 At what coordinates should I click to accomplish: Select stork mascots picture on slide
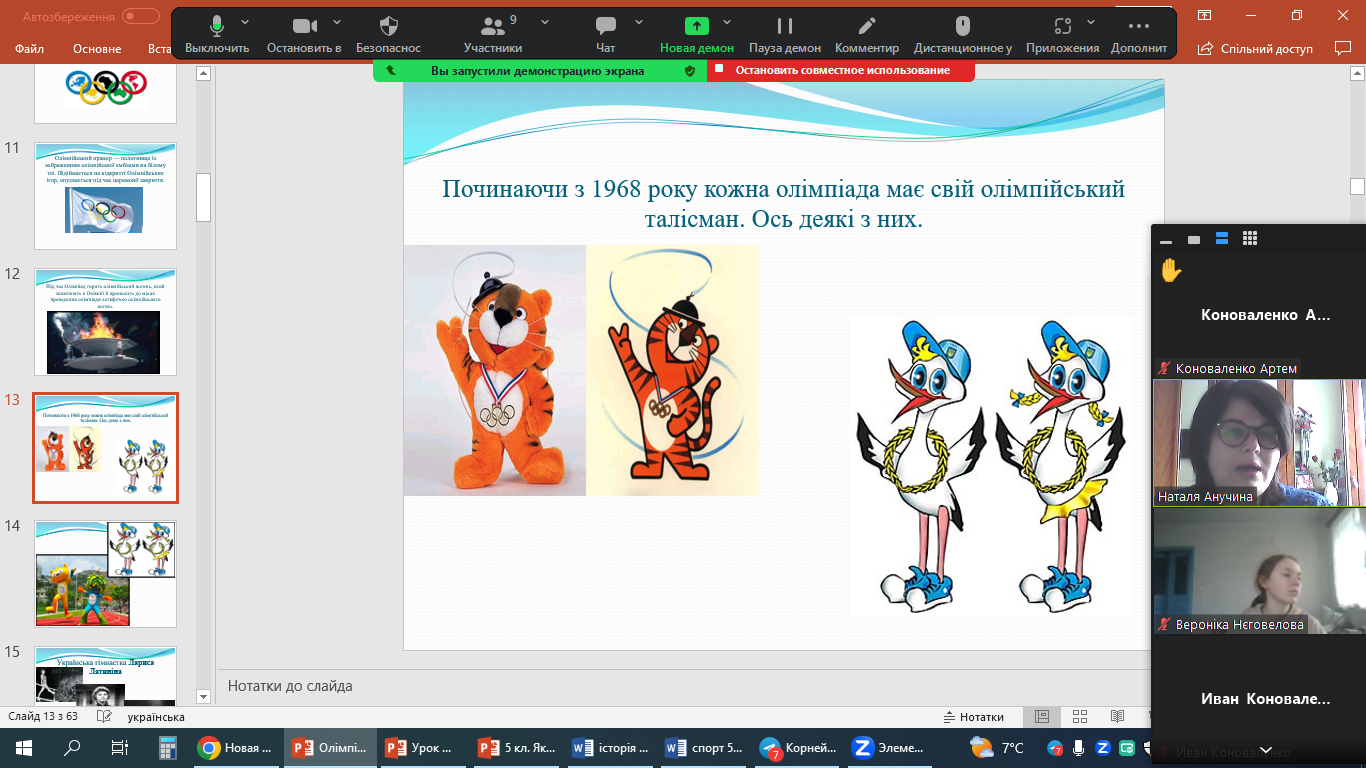[991, 467]
